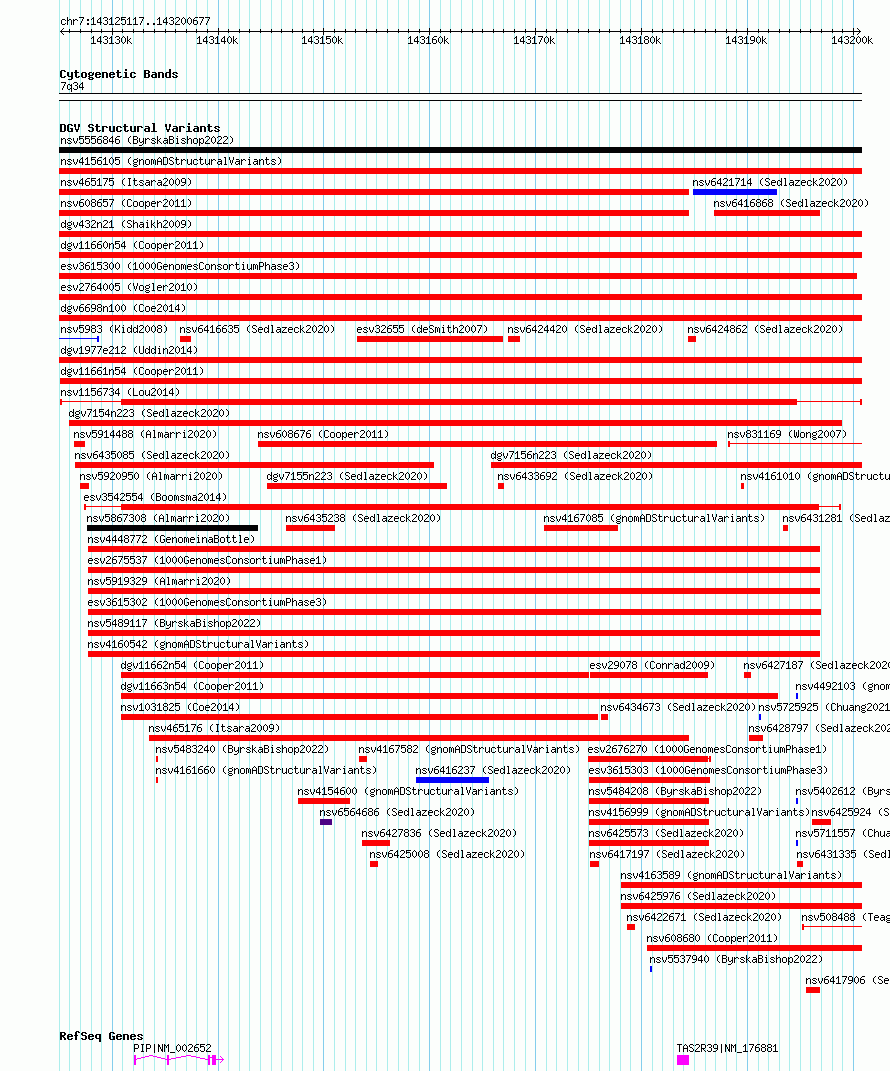
Task: Click the nsv4156105 gnomADStructuralVariants label
Action: (171, 161)
